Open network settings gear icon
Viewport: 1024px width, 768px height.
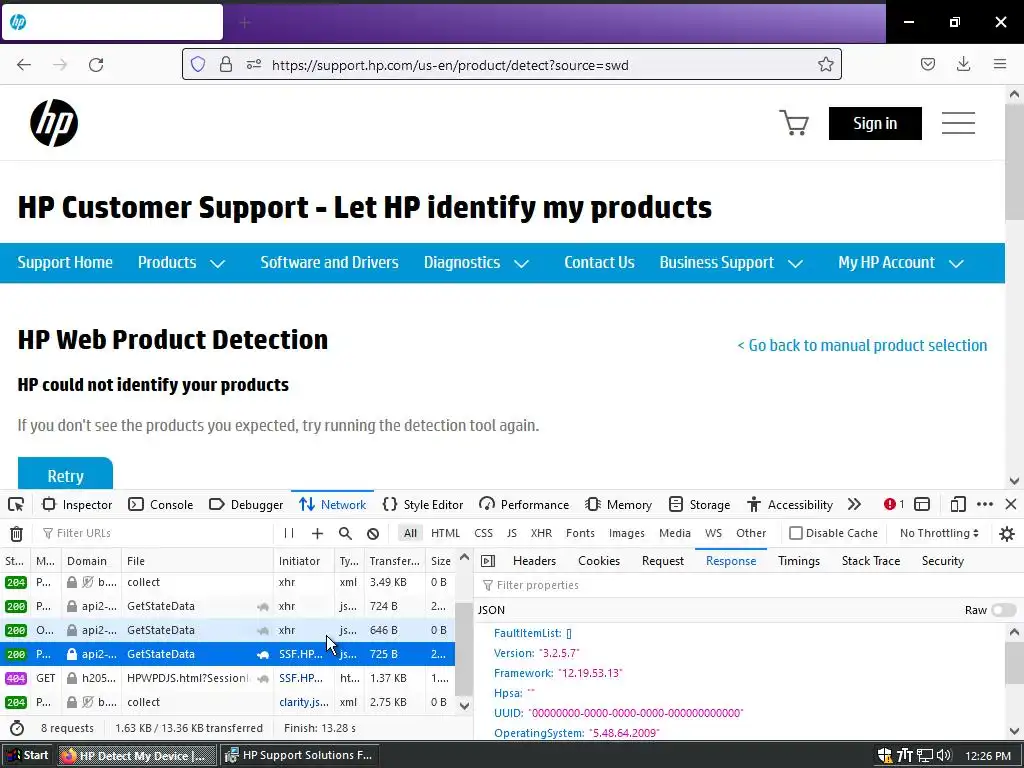click(x=1007, y=534)
